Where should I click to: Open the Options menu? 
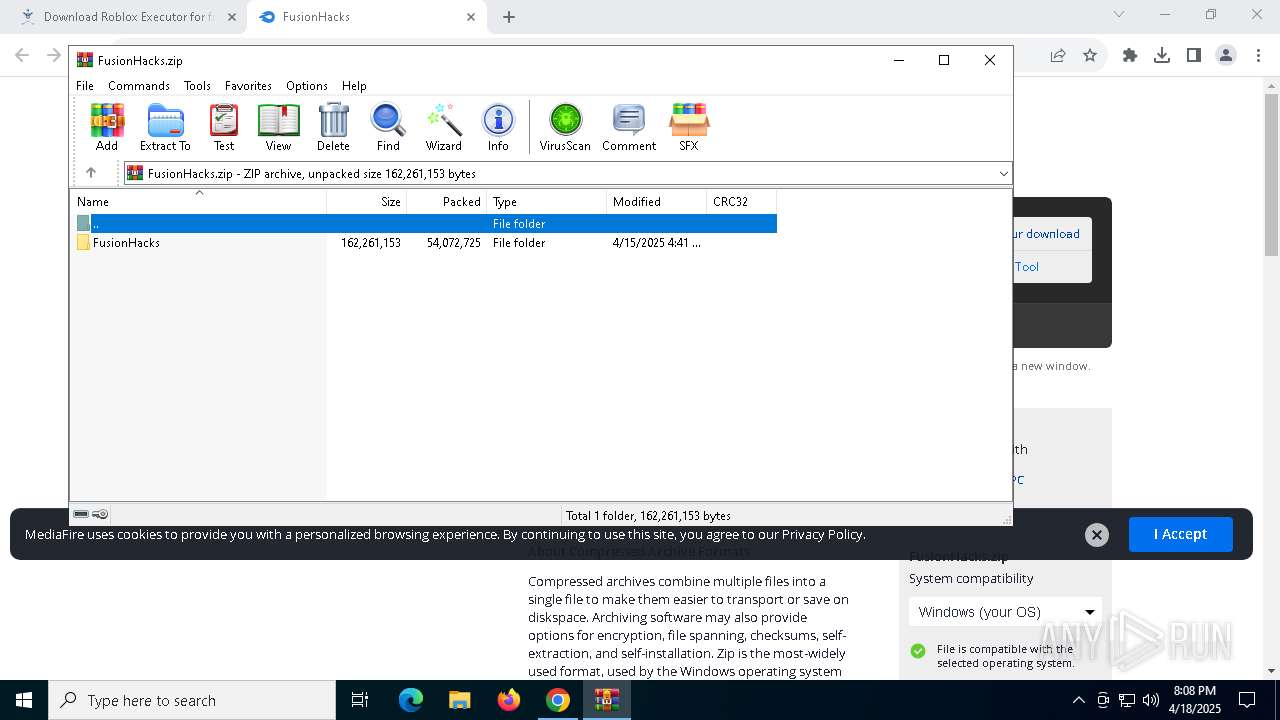306,86
